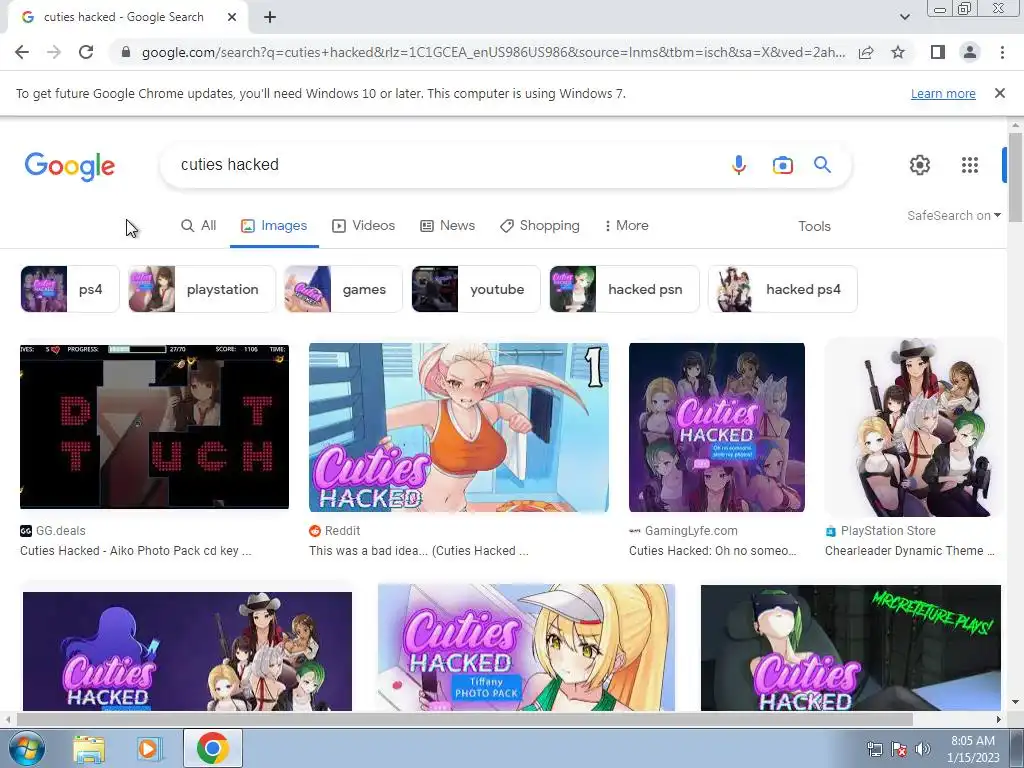Switch to the Videos tab
Screen dimensions: 1024x768
tap(363, 225)
